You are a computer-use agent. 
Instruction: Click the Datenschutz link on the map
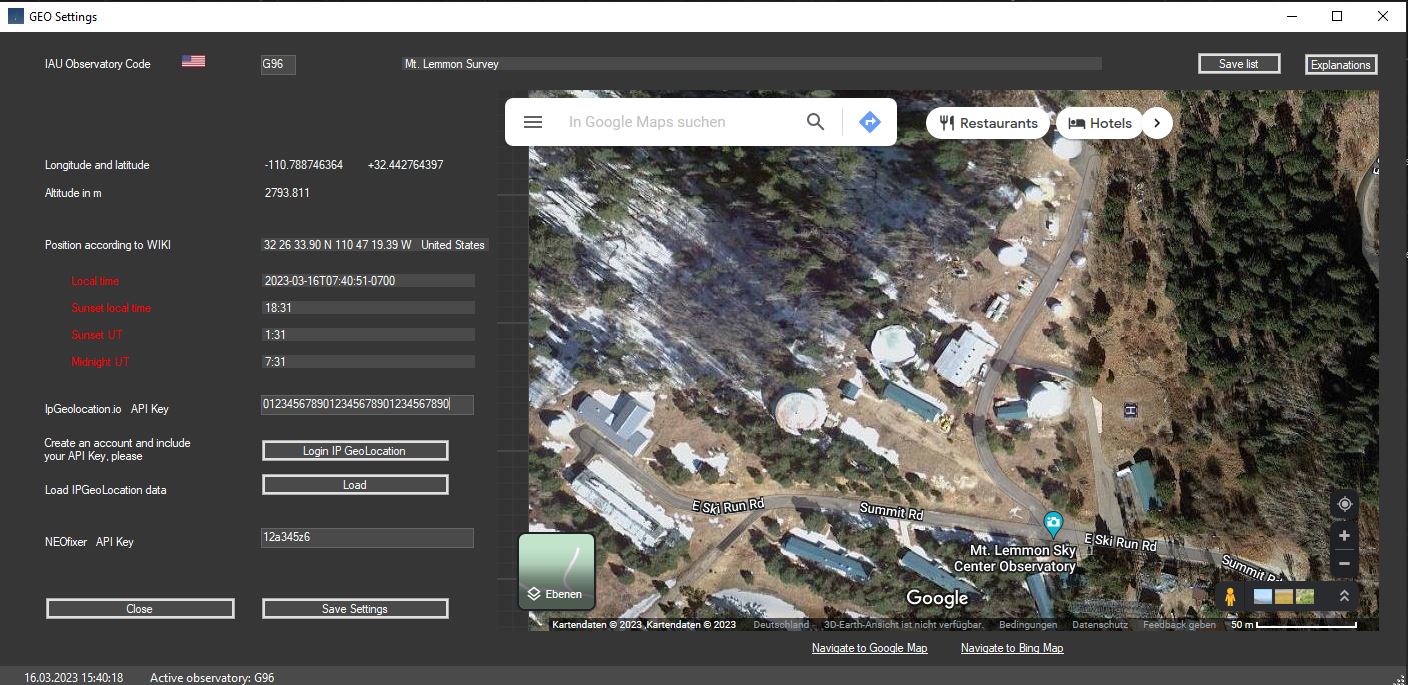1100,625
